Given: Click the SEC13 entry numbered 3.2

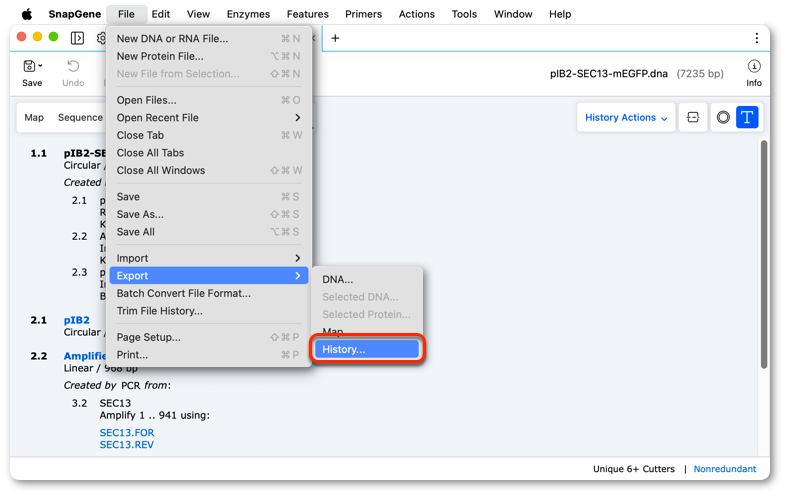Looking at the screenshot, I should click(115, 403).
